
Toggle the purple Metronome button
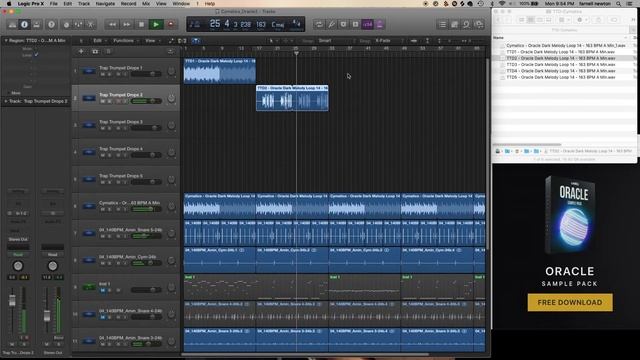(380, 24)
